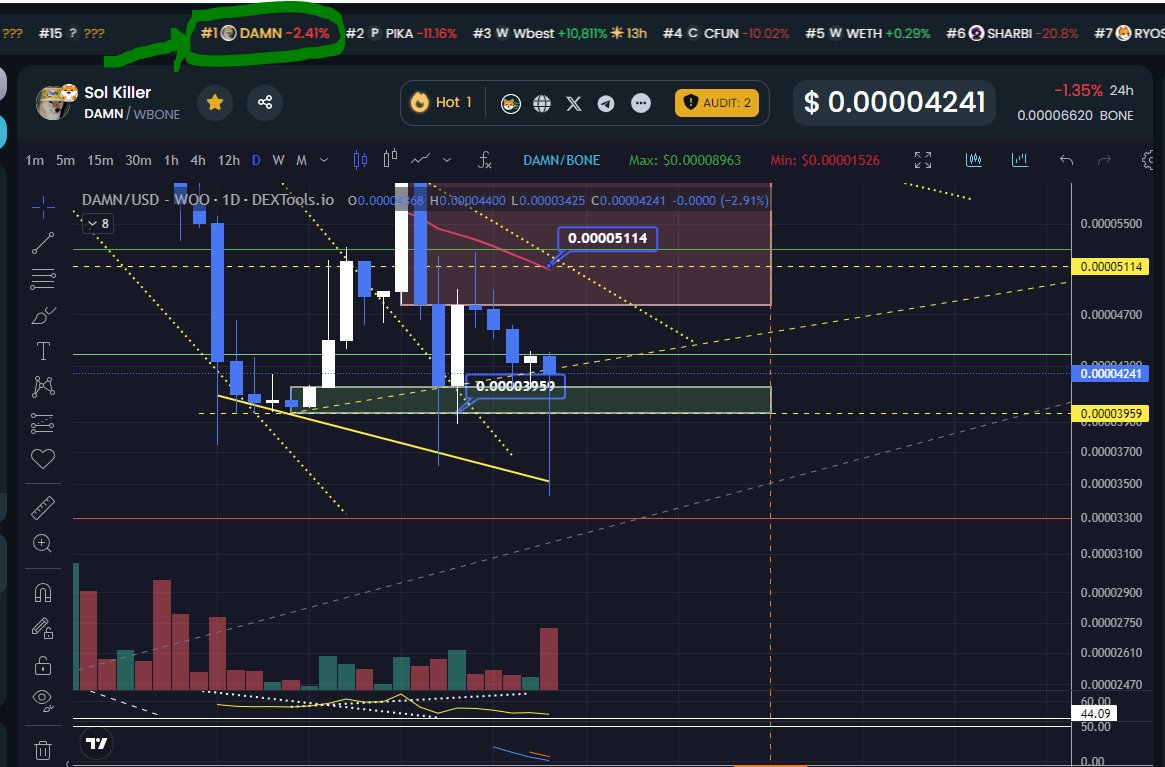Select the candles chart style
Screen dimensions: 1165x767
click(x=360, y=160)
